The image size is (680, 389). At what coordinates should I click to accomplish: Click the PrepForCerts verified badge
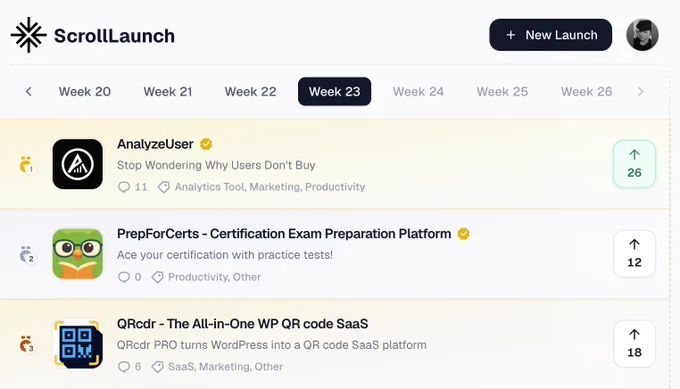464,234
